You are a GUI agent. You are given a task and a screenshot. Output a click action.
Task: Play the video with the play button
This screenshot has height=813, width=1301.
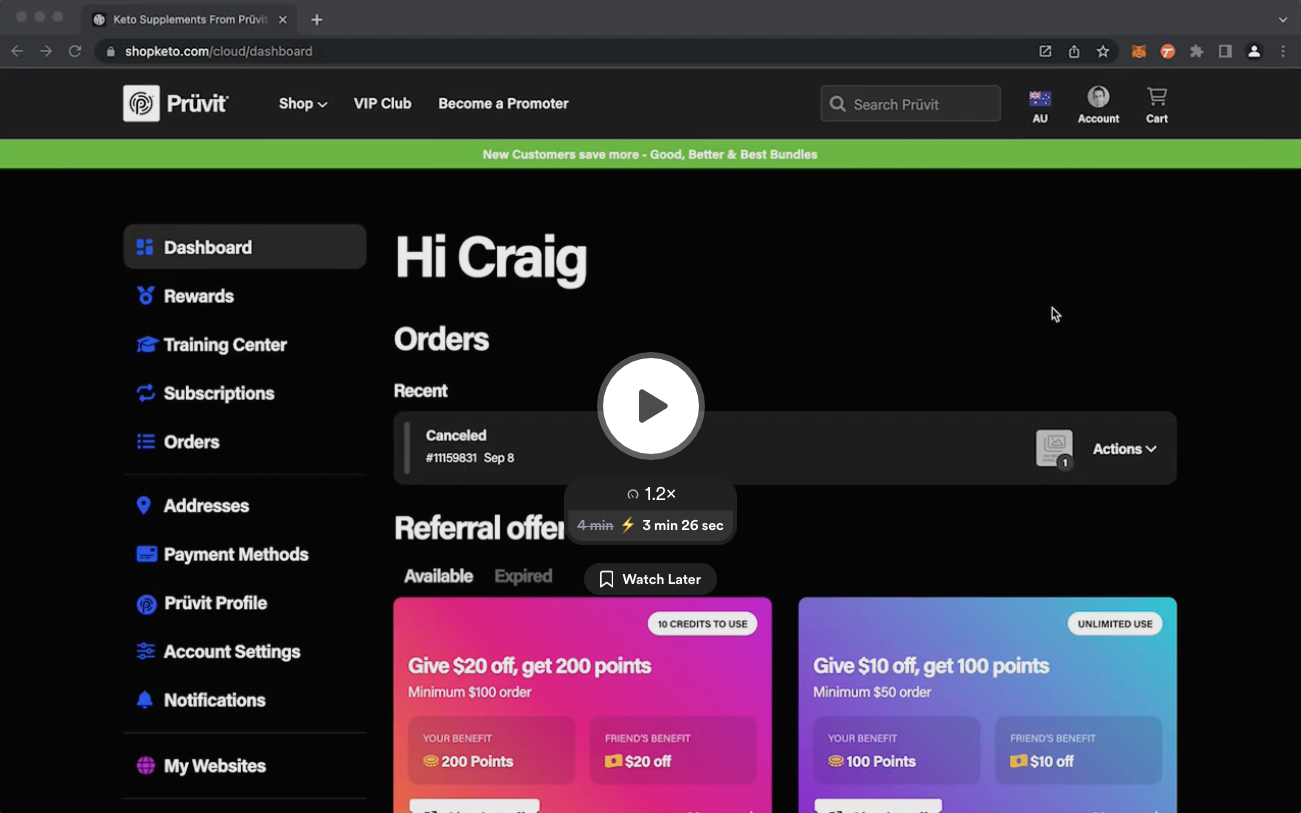651,406
